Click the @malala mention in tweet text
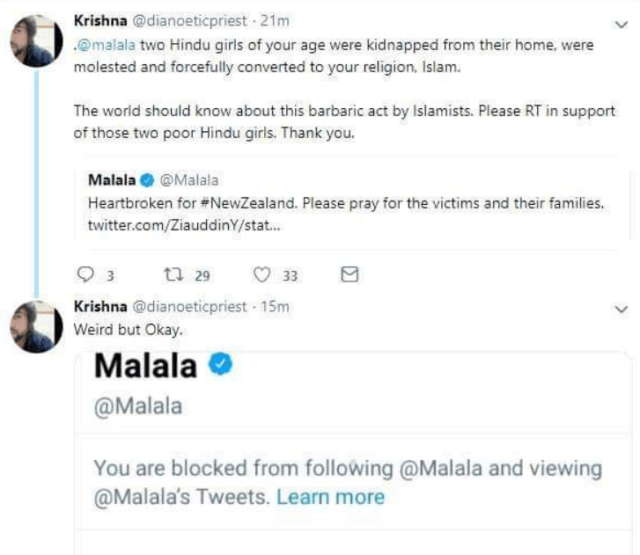The width and height of the screenshot is (640, 555). [104, 45]
